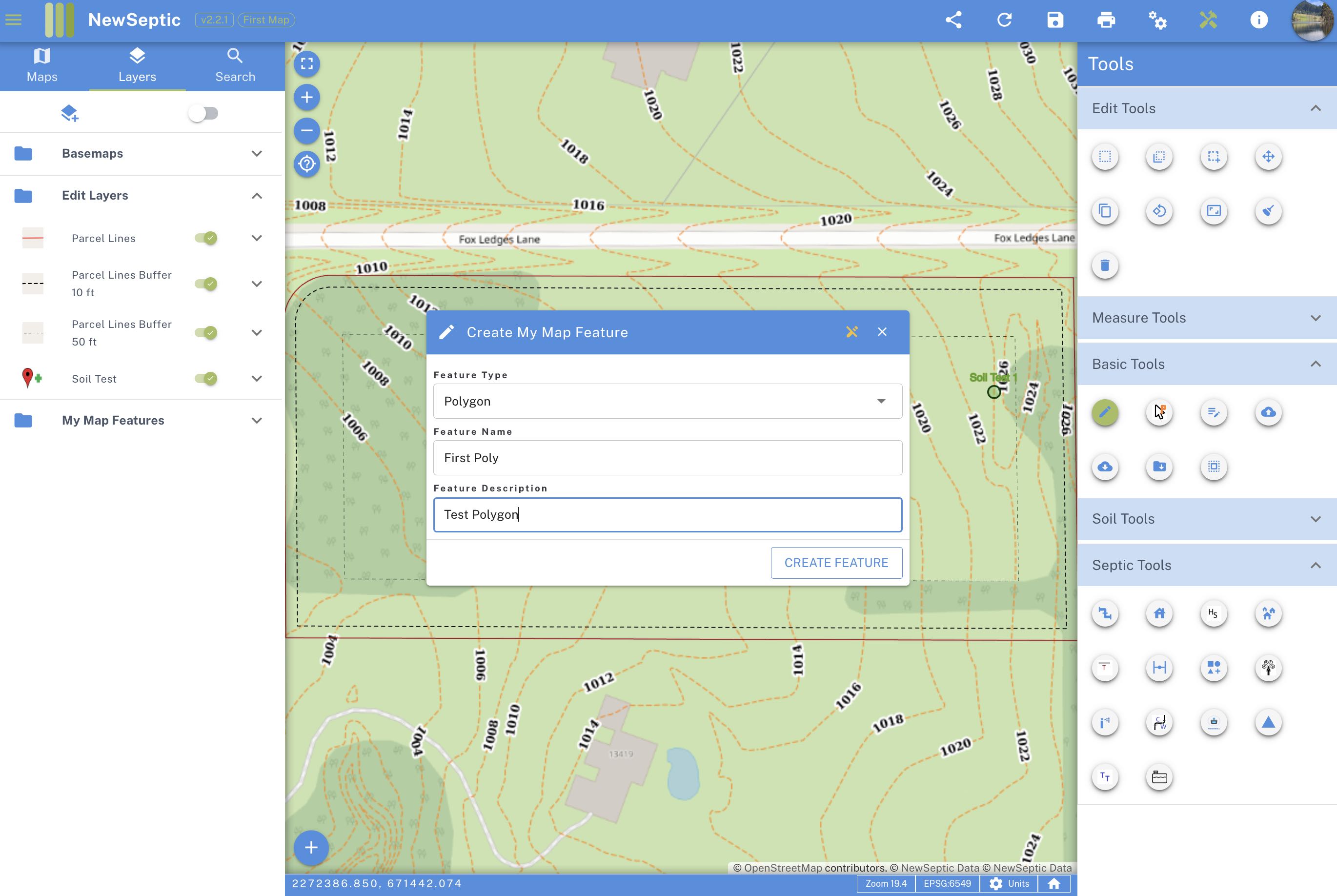Toggle the switch beside add layer icon
This screenshot has height=896, width=1337.
click(x=203, y=113)
